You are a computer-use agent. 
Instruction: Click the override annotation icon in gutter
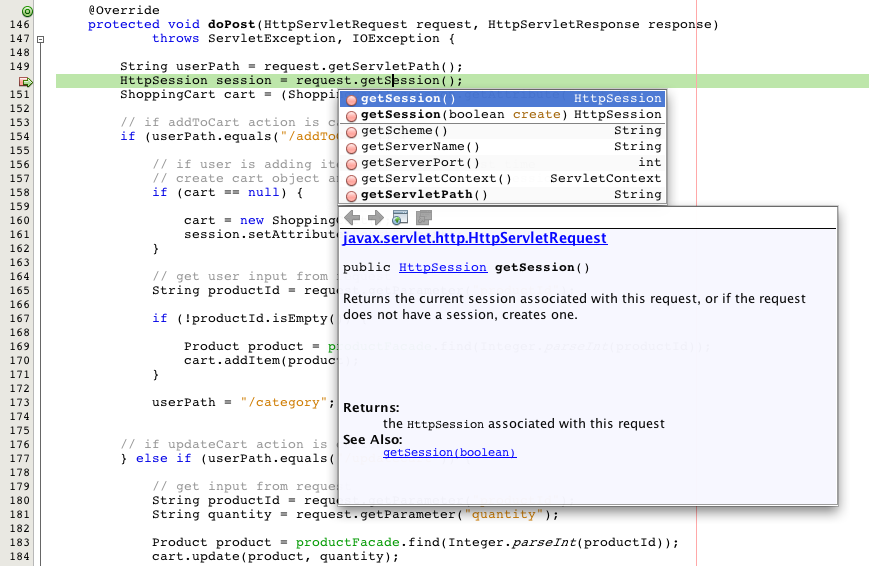tap(27, 10)
